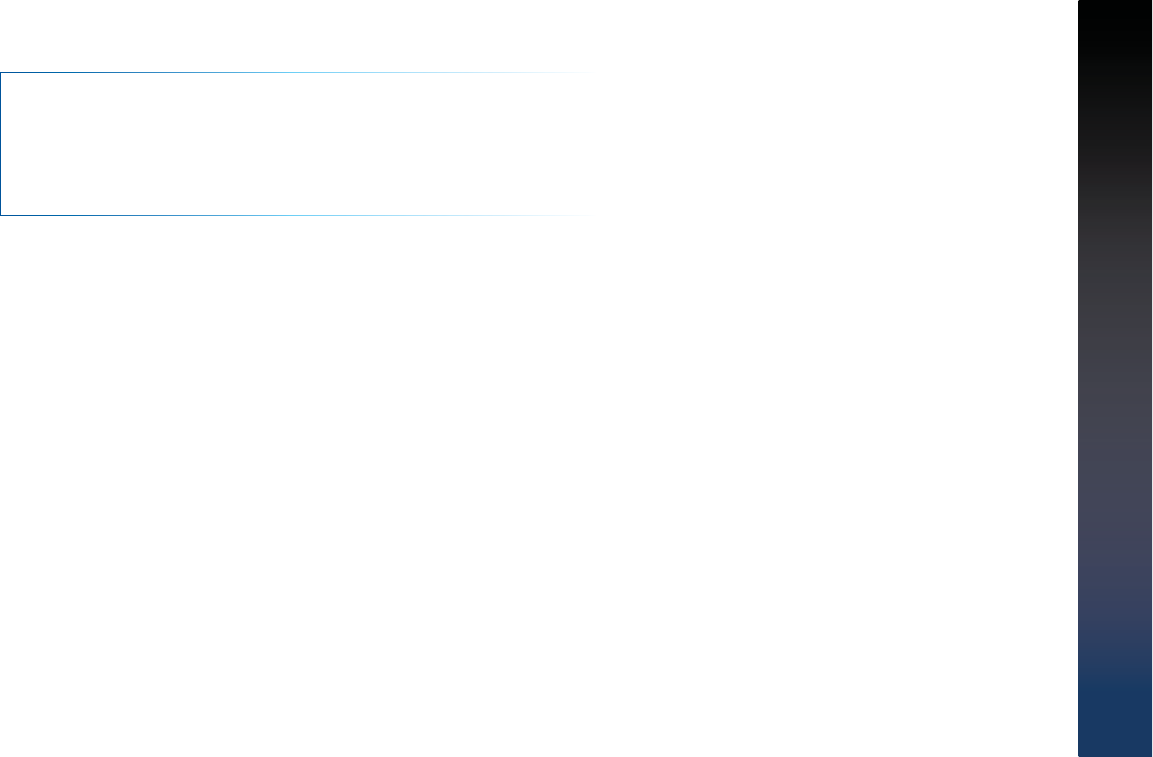The width and height of the screenshot is (1153, 757).
Task: Select the dark gradient sidebar panel
Action: tap(1115, 378)
